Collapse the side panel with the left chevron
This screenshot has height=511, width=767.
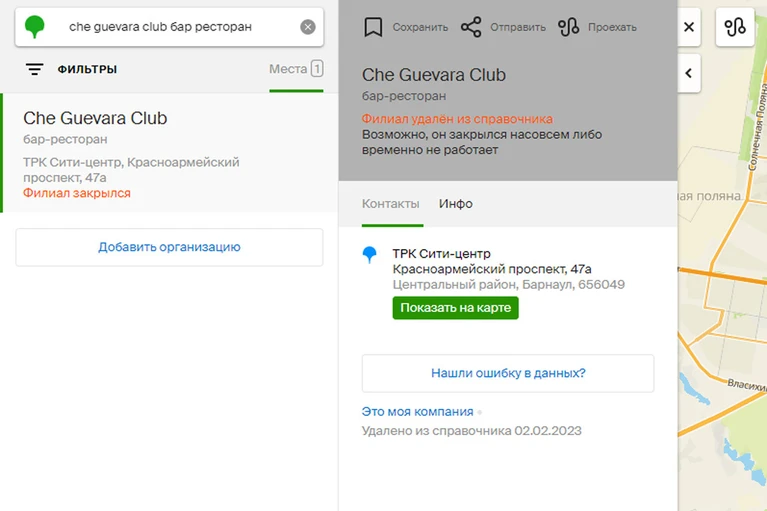point(689,73)
